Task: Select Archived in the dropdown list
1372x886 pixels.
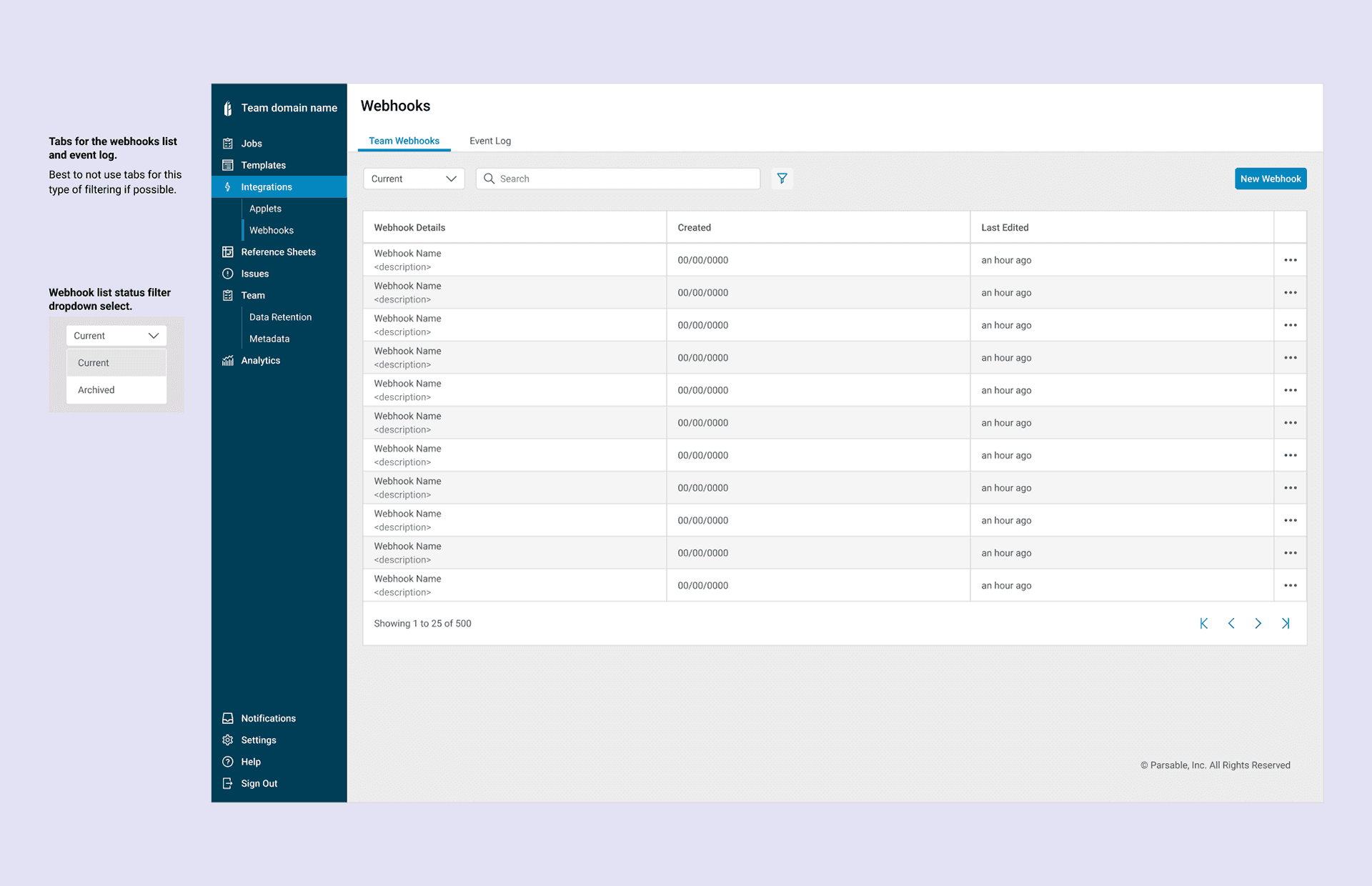Action: coord(116,390)
